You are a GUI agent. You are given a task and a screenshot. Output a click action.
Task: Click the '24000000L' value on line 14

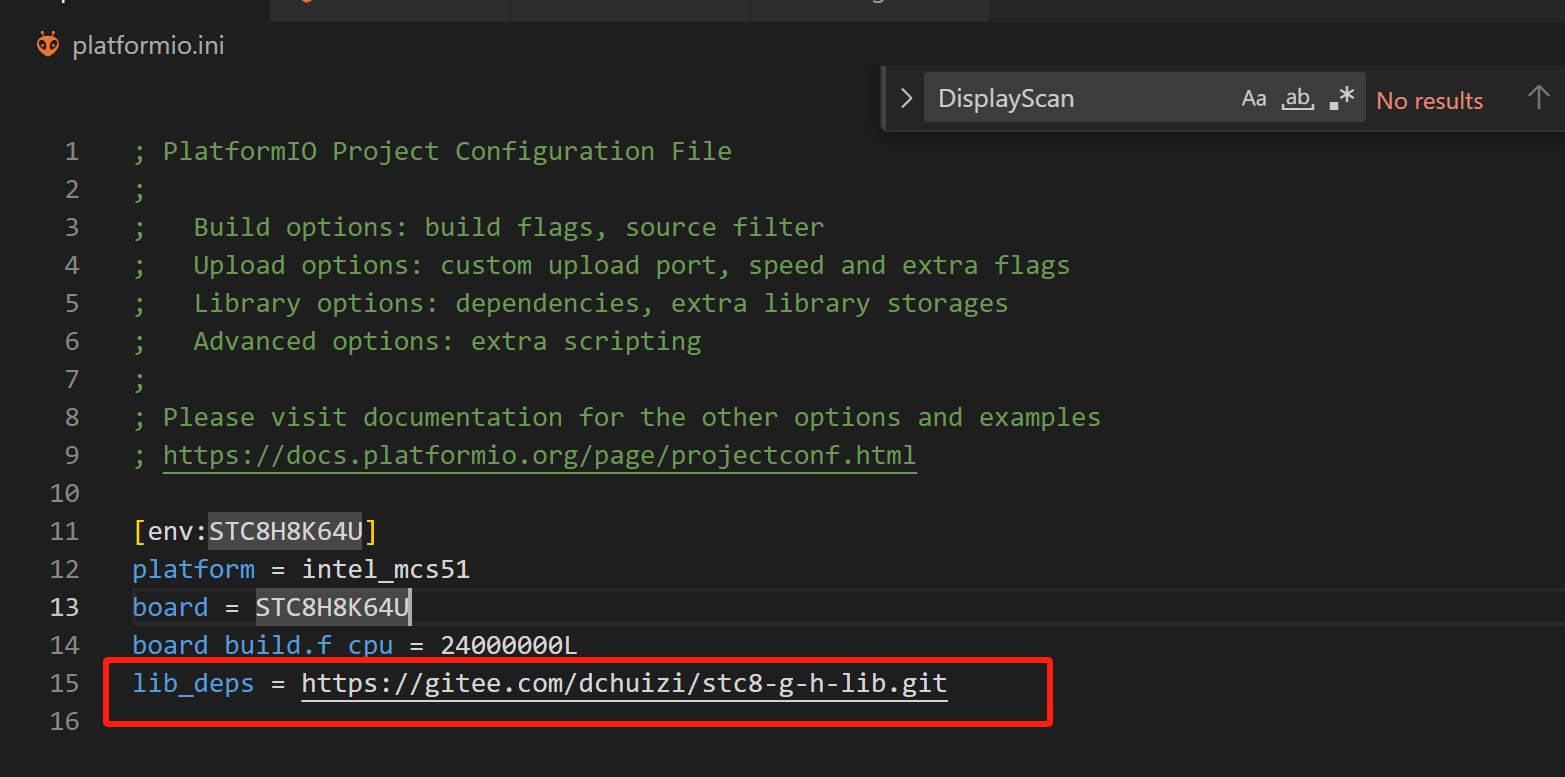coord(508,646)
